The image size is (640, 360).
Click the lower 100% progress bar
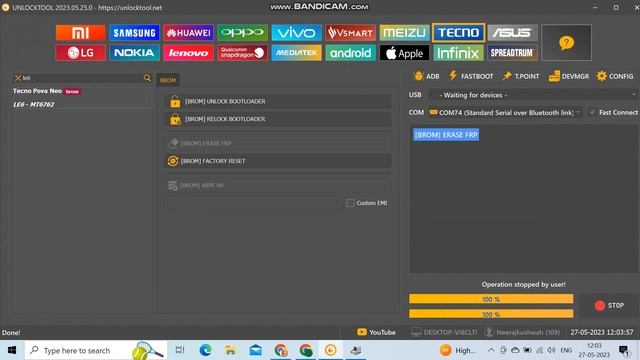(x=491, y=314)
